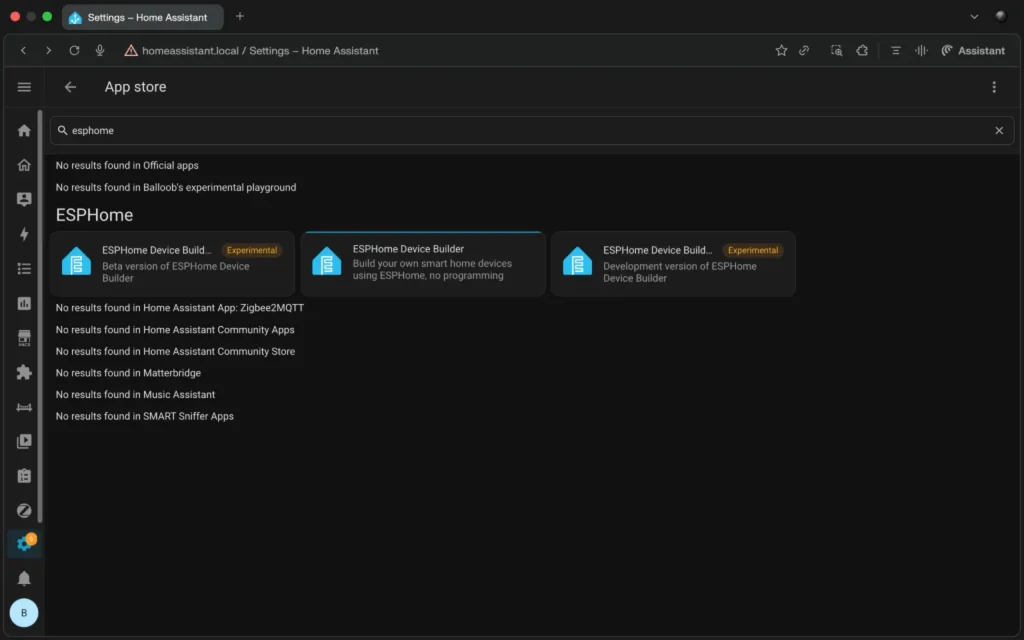Click 'No results found in Music Assistant' text

pos(135,394)
